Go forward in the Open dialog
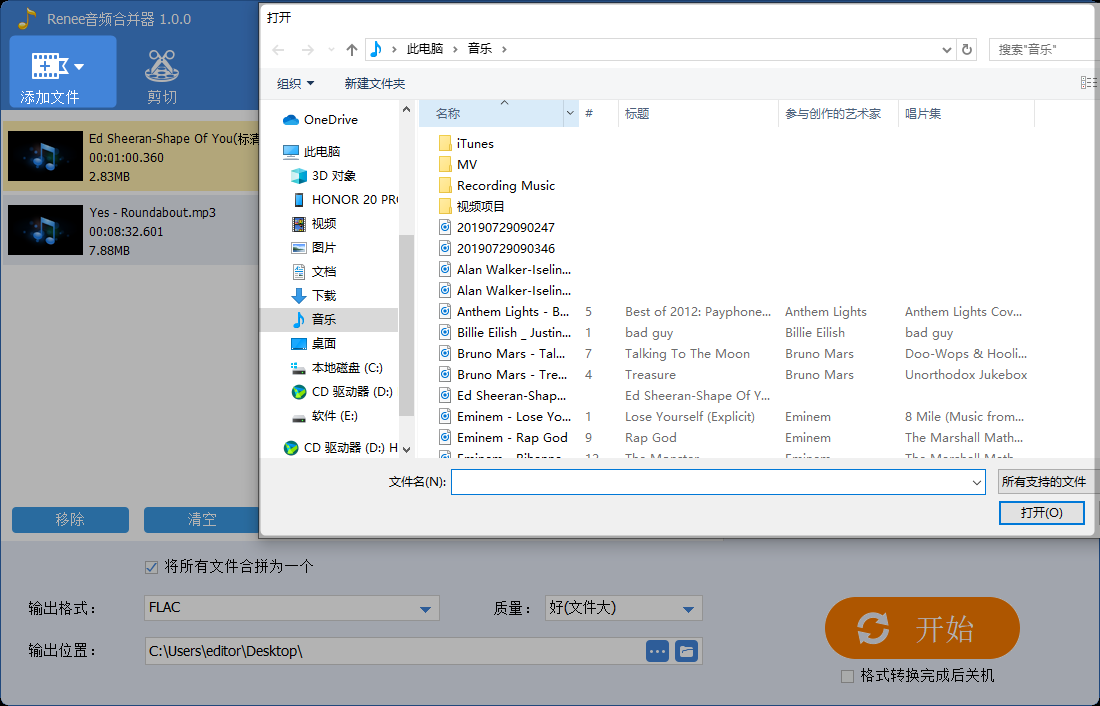The width and height of the screenshot is (1100, 706). [x=307, y=50]
